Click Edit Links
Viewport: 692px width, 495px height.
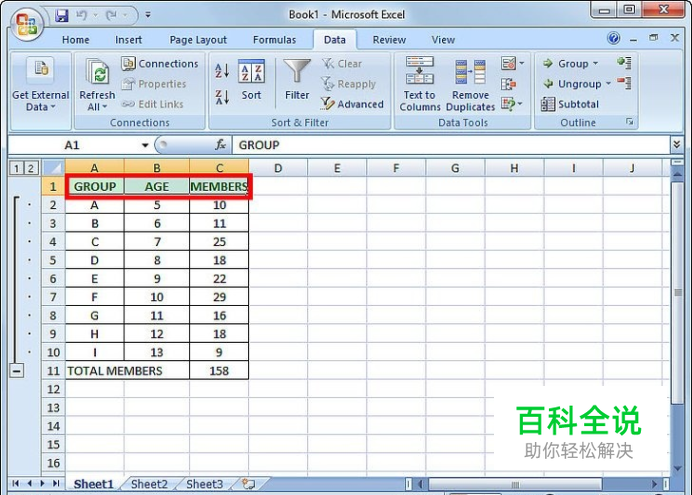pyautogui.click(x=153, y=104)
